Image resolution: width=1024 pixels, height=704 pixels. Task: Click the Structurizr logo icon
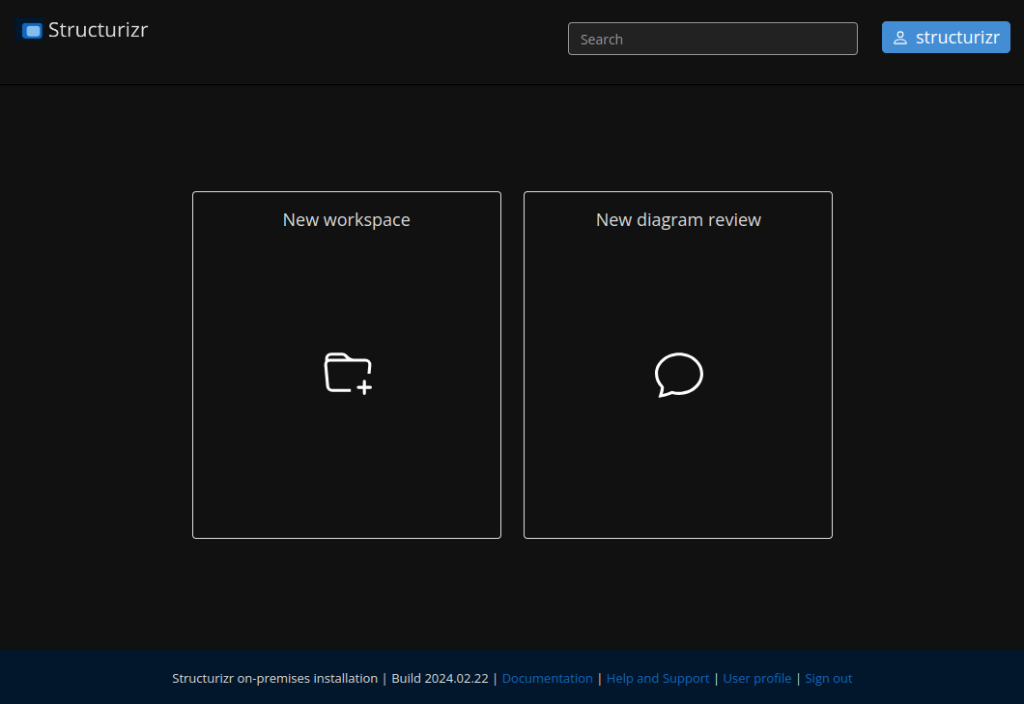pos(32,31)
